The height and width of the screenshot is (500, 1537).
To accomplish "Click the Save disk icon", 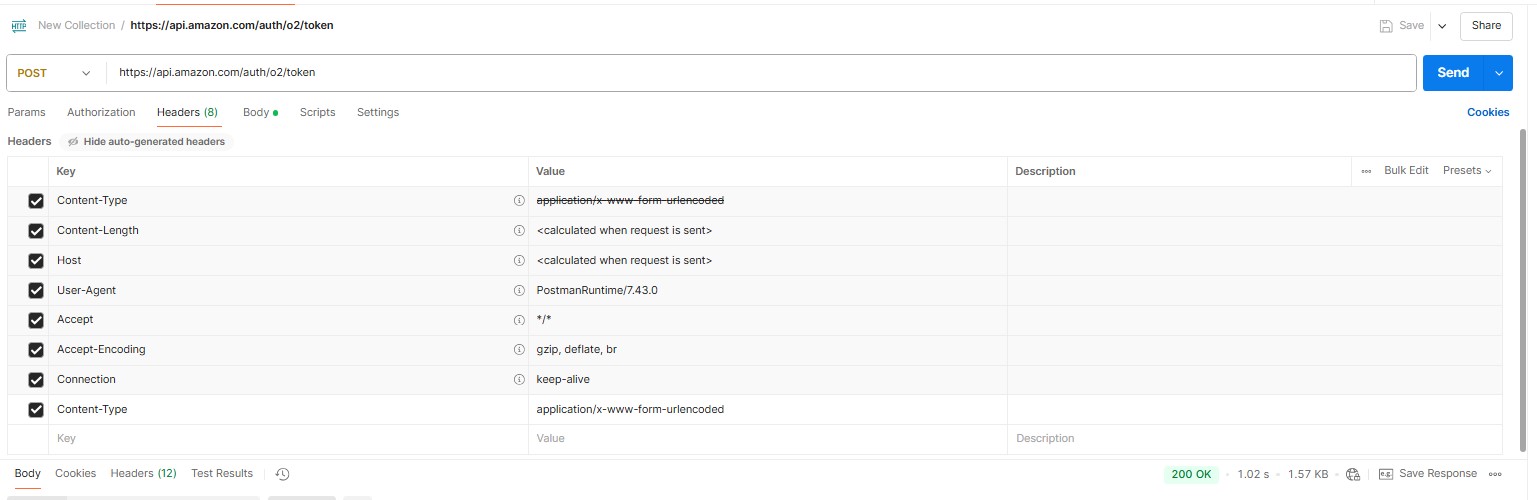I will [x=1385, y=26].
